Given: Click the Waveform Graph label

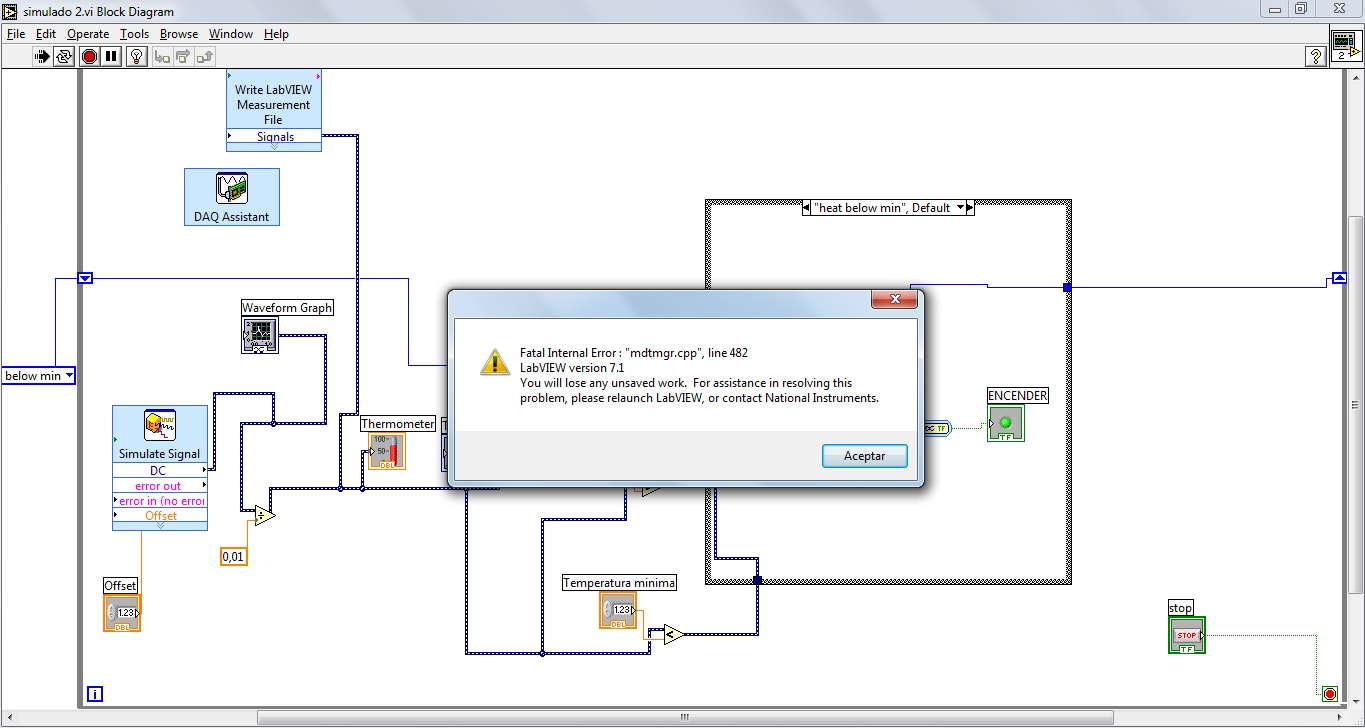Looking at the screenshot, I should (287, 308).
